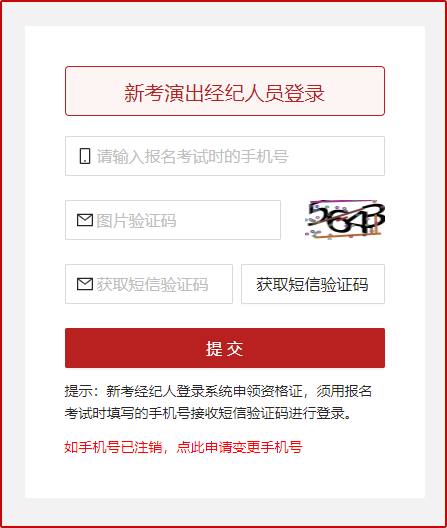
Task: Focus the SMS 获取短信验证码 text input
Action: click(149, 284)
